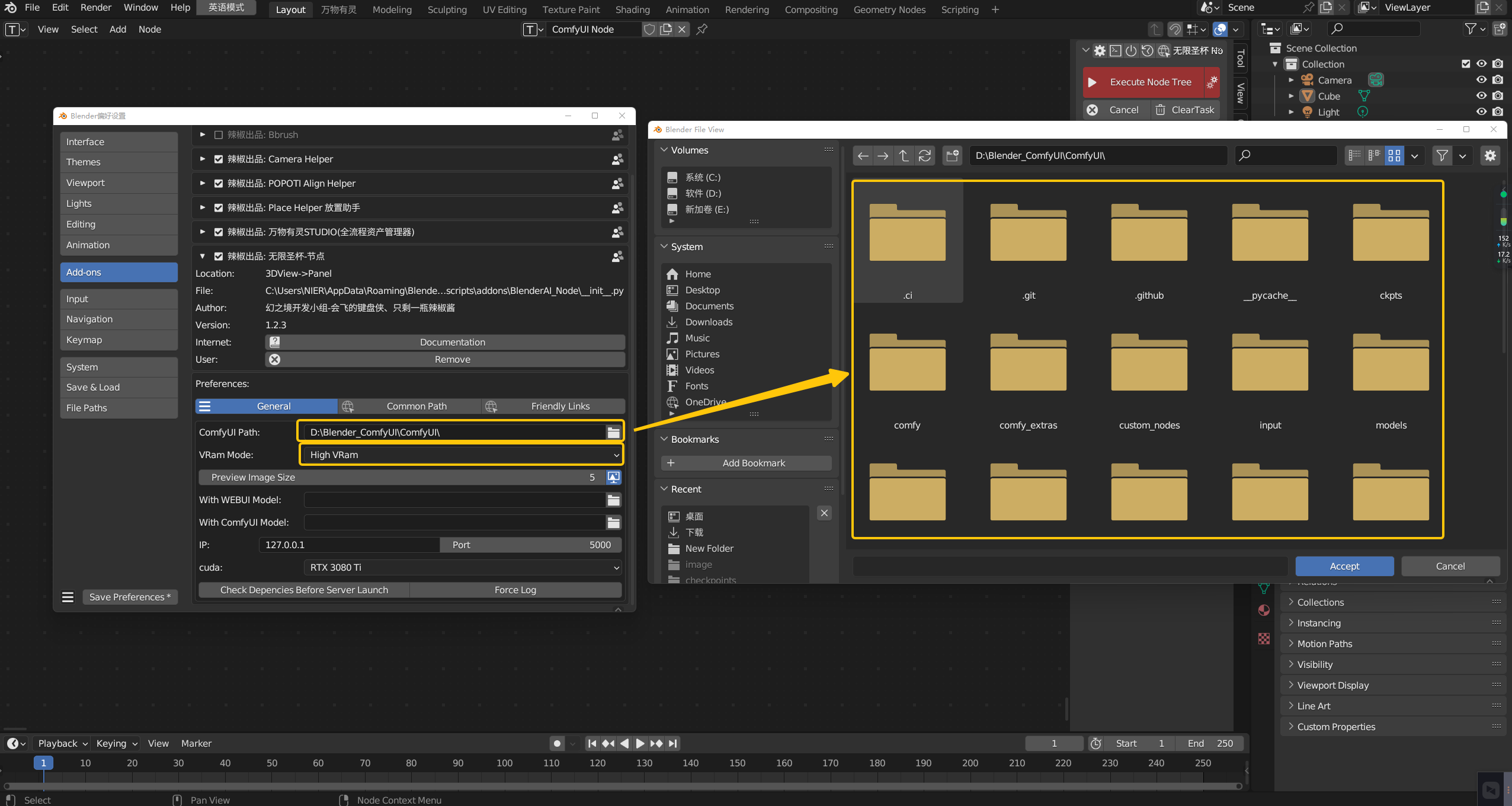1512x806 pixels.
Task: Click the Accept button
Action: click(x=1344, y=567)
